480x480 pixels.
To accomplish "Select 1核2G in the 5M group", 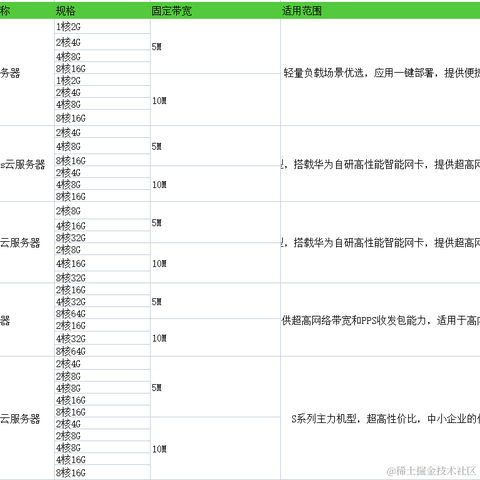I will pyautogui.click(x=102, y=27).
